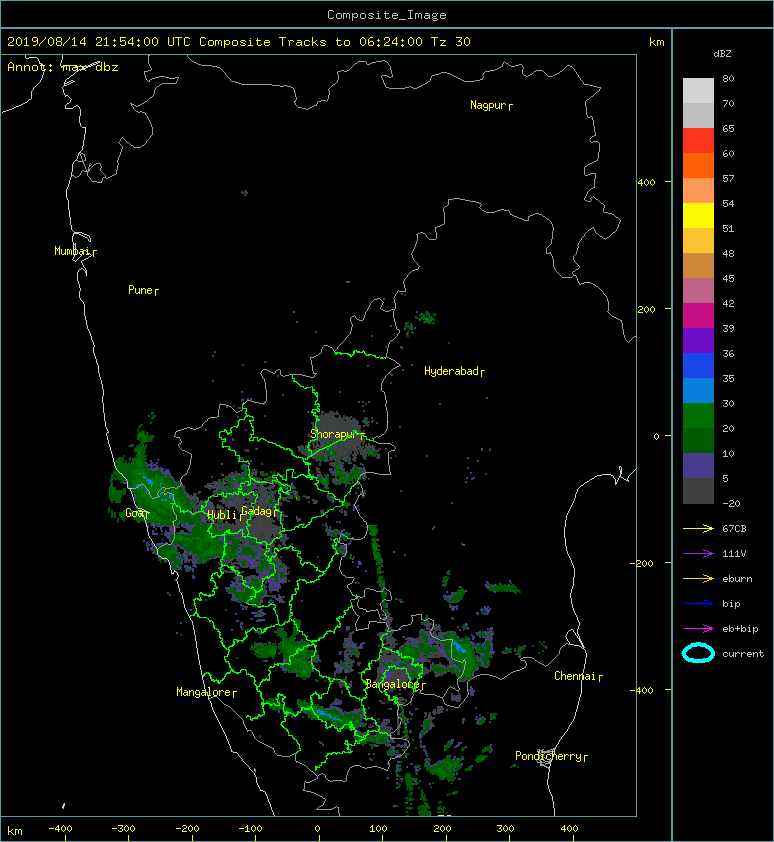
Task: Click the Shorapur radar site label
Action: (334, 434)
